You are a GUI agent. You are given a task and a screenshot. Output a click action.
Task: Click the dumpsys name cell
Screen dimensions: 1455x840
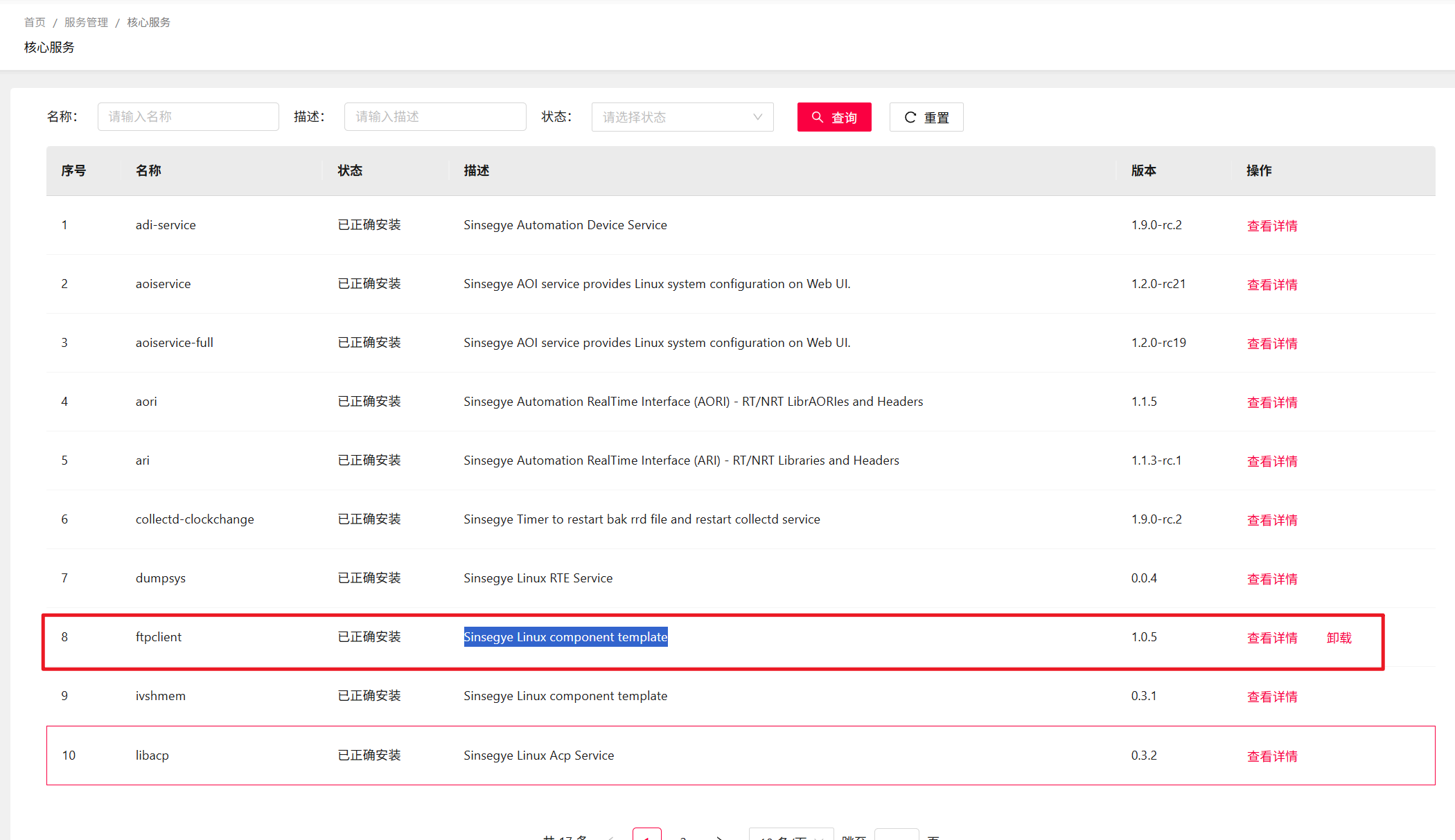tap(161, 578)
